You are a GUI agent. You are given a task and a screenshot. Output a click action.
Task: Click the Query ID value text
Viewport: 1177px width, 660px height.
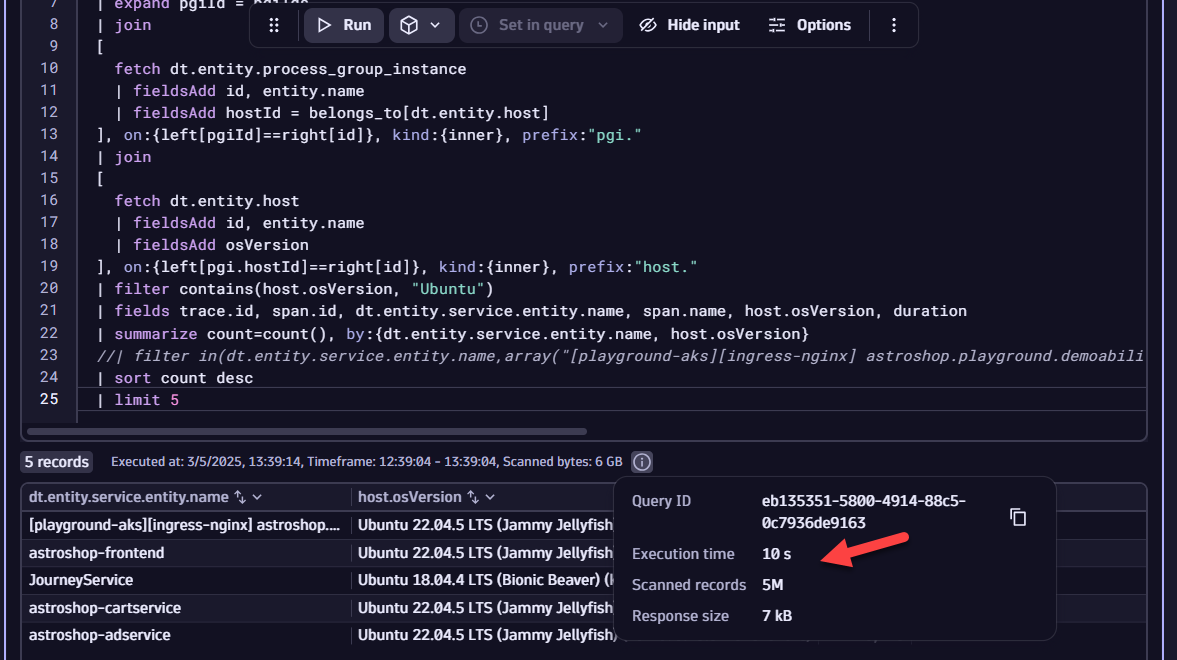tap(863, 512)
